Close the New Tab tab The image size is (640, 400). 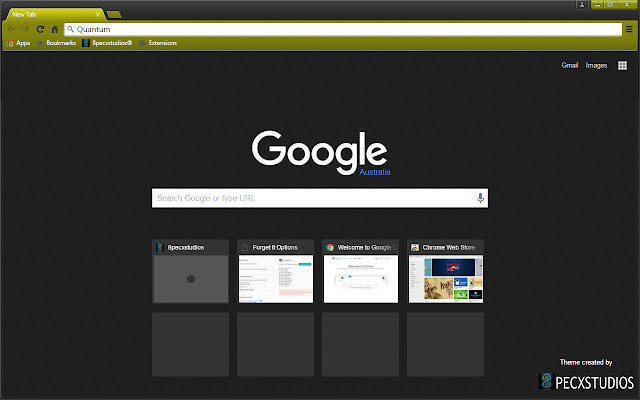coord(98,14)
